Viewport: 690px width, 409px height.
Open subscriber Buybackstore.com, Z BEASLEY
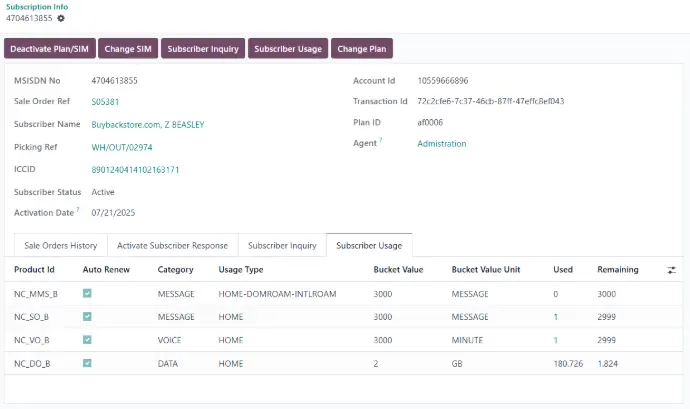tap(147, 125)
